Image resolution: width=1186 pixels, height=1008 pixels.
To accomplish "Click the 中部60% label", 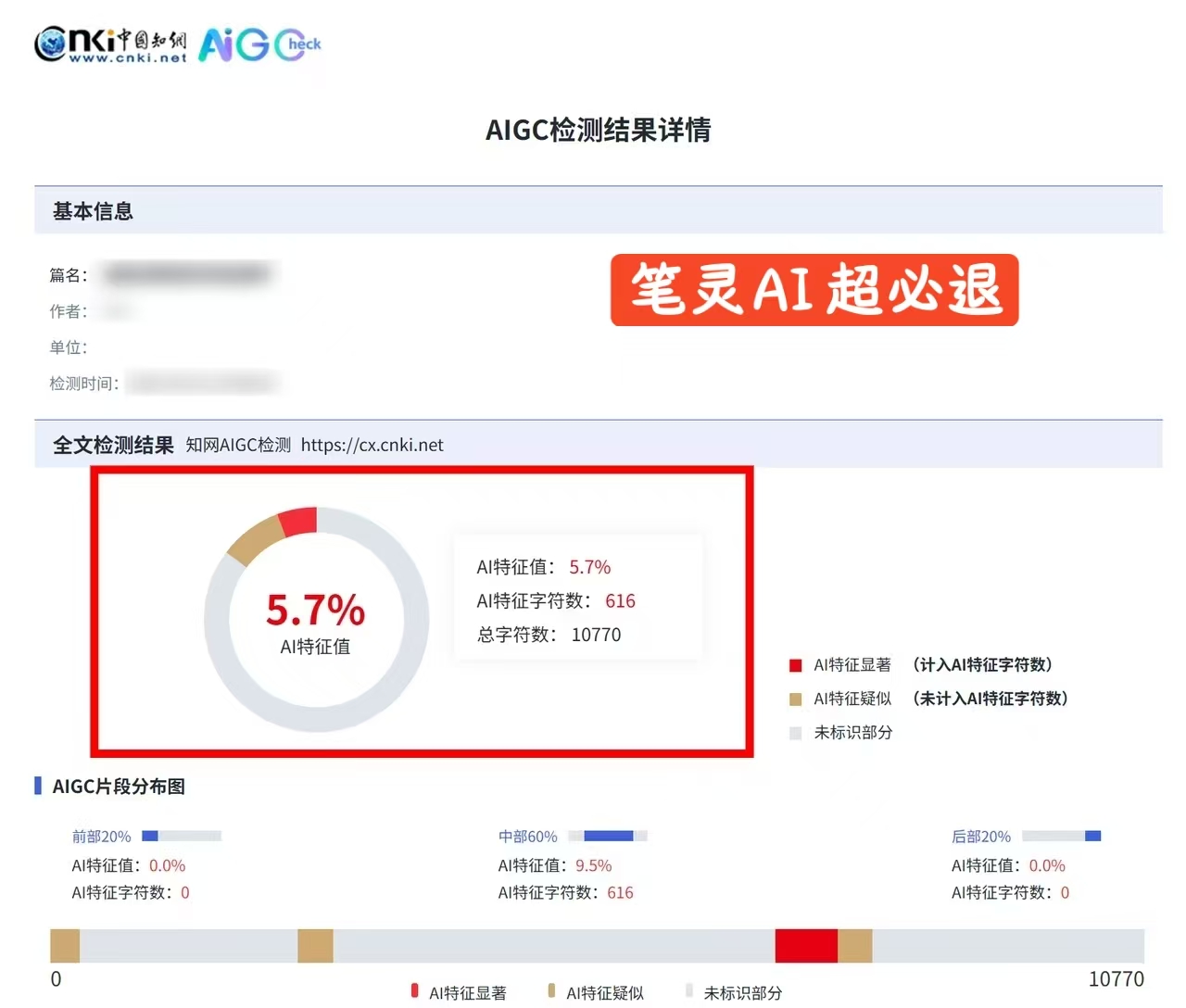I will point(528,837).
